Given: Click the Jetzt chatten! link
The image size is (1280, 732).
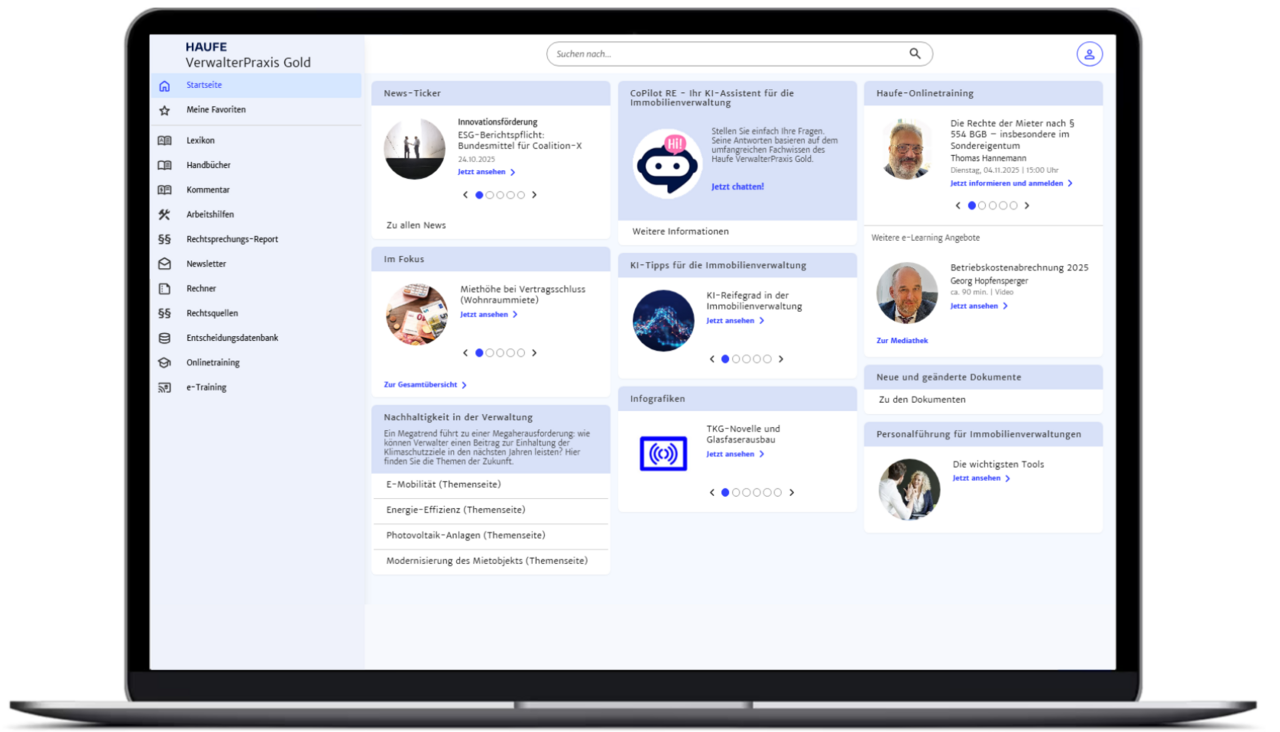Looking at the screenshot, I should [x=737, y=187].
